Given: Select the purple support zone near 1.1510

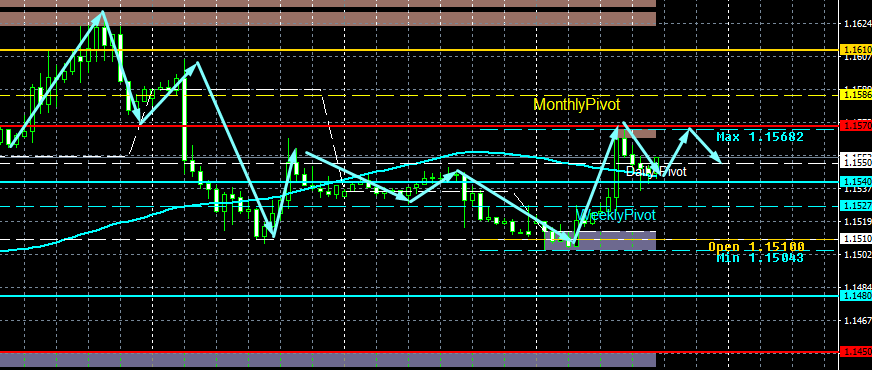Looking at the screenshot, I should 601,240.
